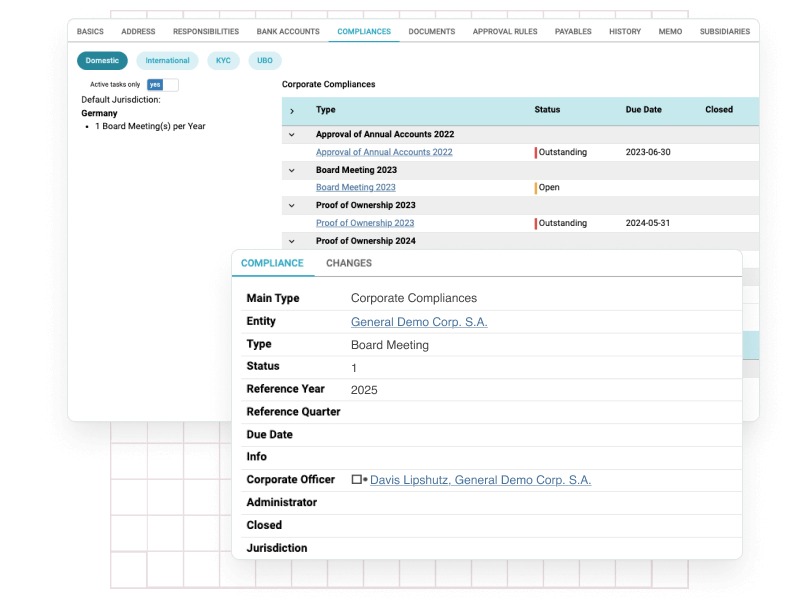Collapse the Approval of Annual Accounts 2022 group

[292, 134]
